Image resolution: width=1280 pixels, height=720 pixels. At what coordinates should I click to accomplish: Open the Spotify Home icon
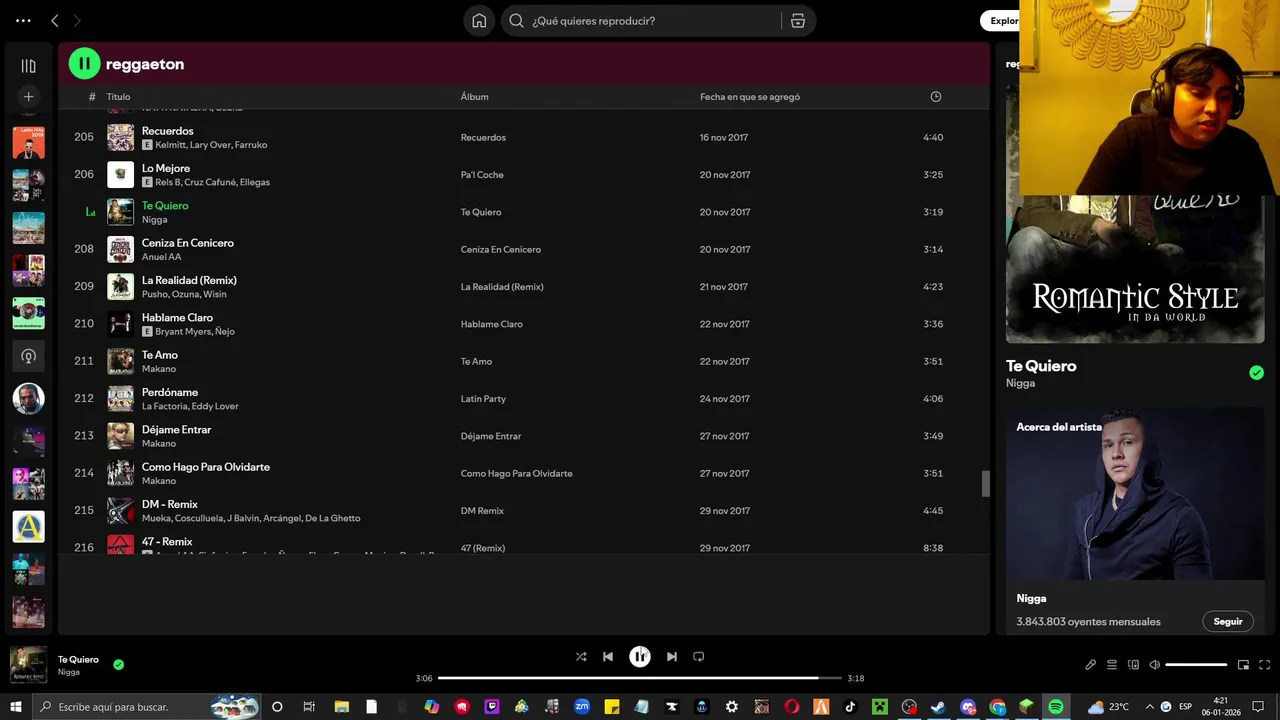pyautogui.click(x=479, y=21)
